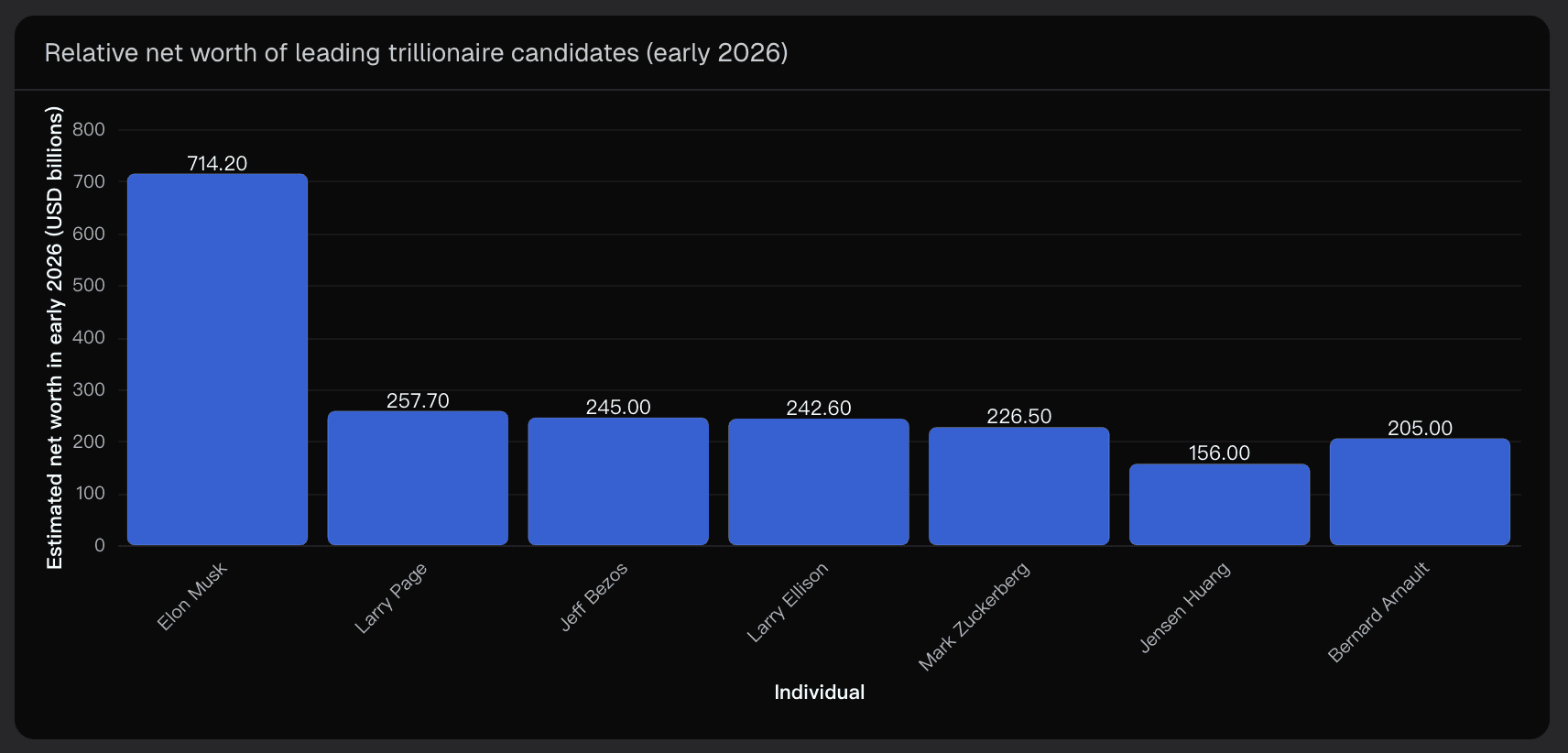
Task: Click the Elon Musk bar
Action: pyautogui.click(x=217, y=359)
